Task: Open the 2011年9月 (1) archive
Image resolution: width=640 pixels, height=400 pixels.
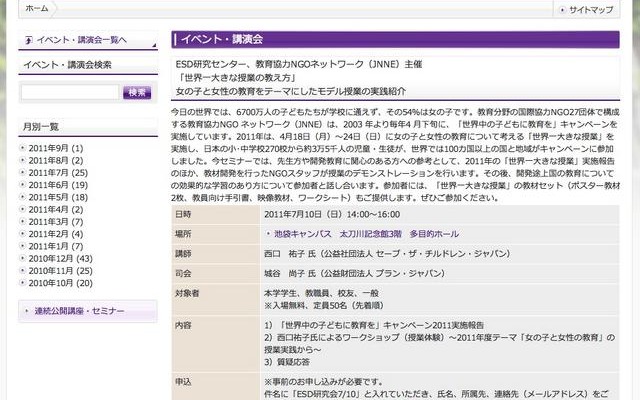Action: point(56,148)
